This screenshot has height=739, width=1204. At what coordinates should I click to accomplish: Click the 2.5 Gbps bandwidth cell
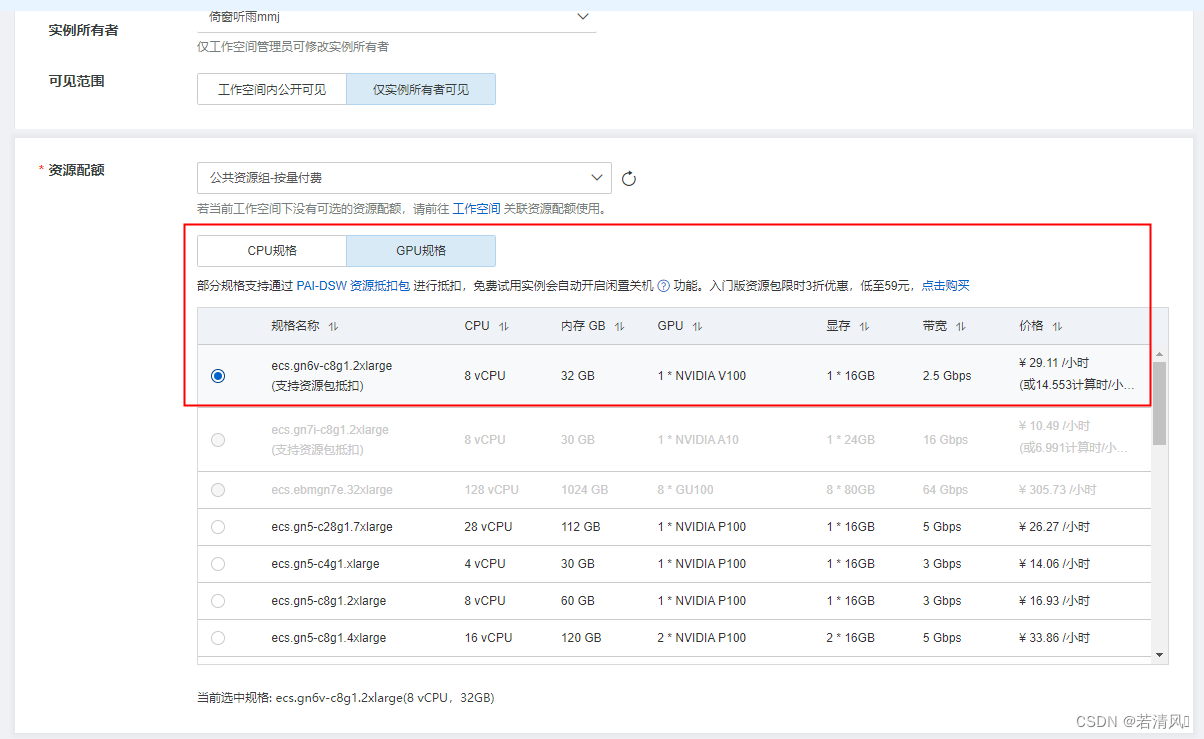947,376
